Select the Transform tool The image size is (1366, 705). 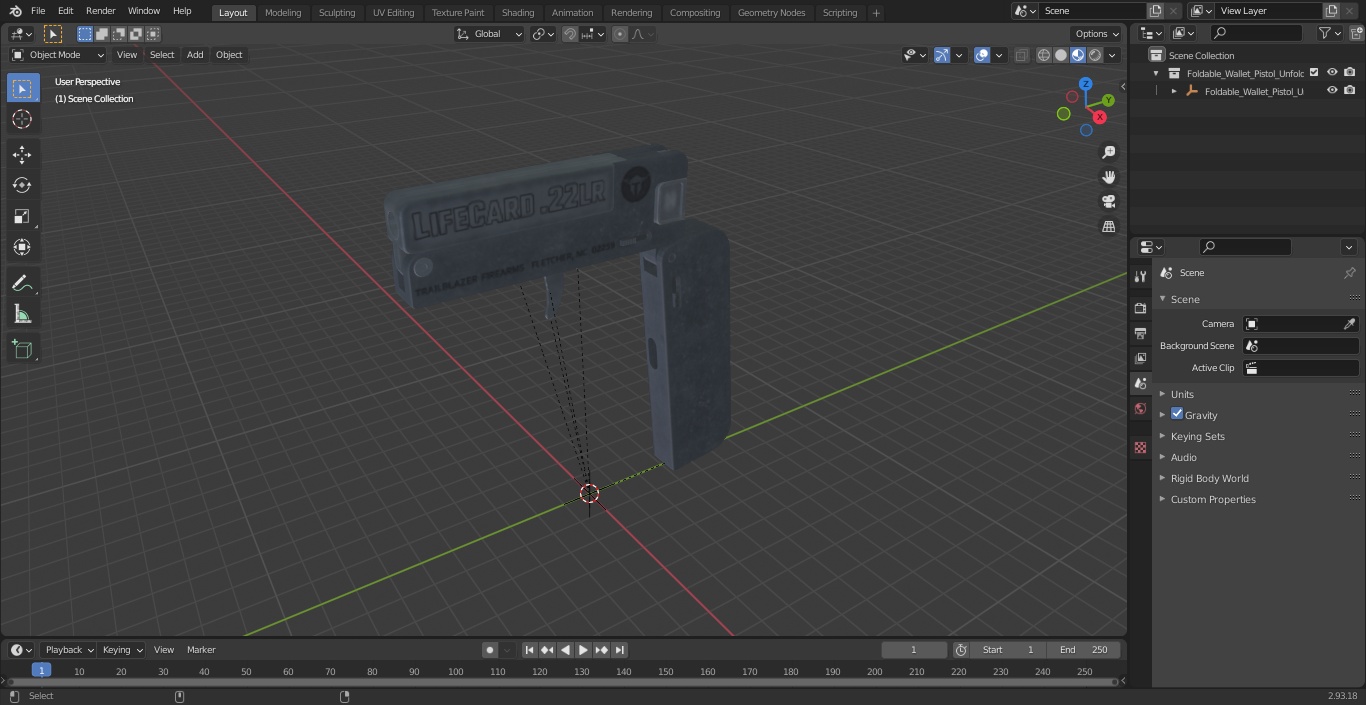(23, 247)
